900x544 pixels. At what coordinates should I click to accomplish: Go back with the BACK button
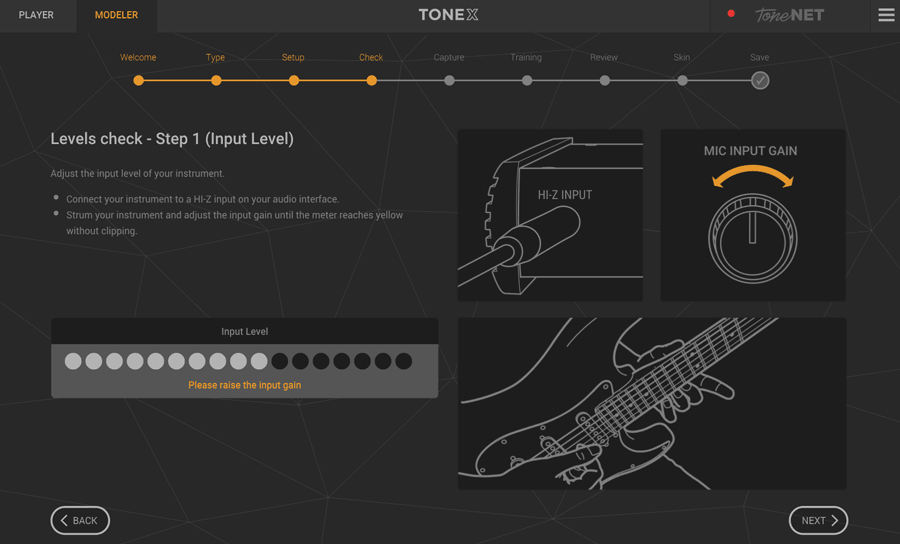(x=80, y=520)
